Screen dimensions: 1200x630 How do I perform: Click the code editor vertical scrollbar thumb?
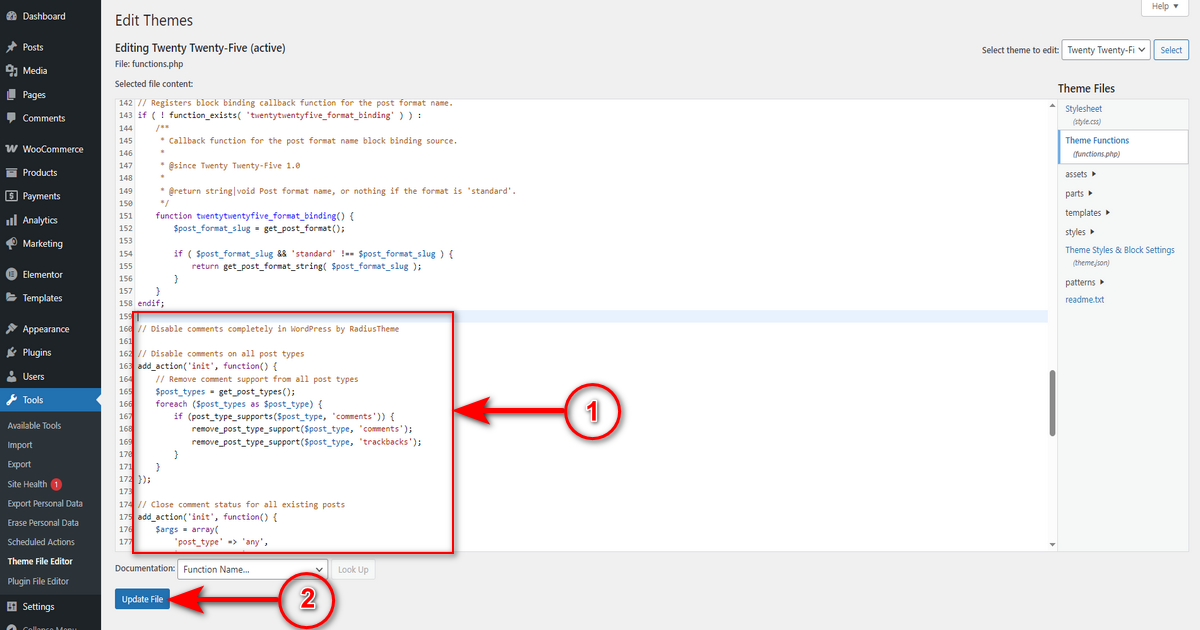pos(1052,403)
